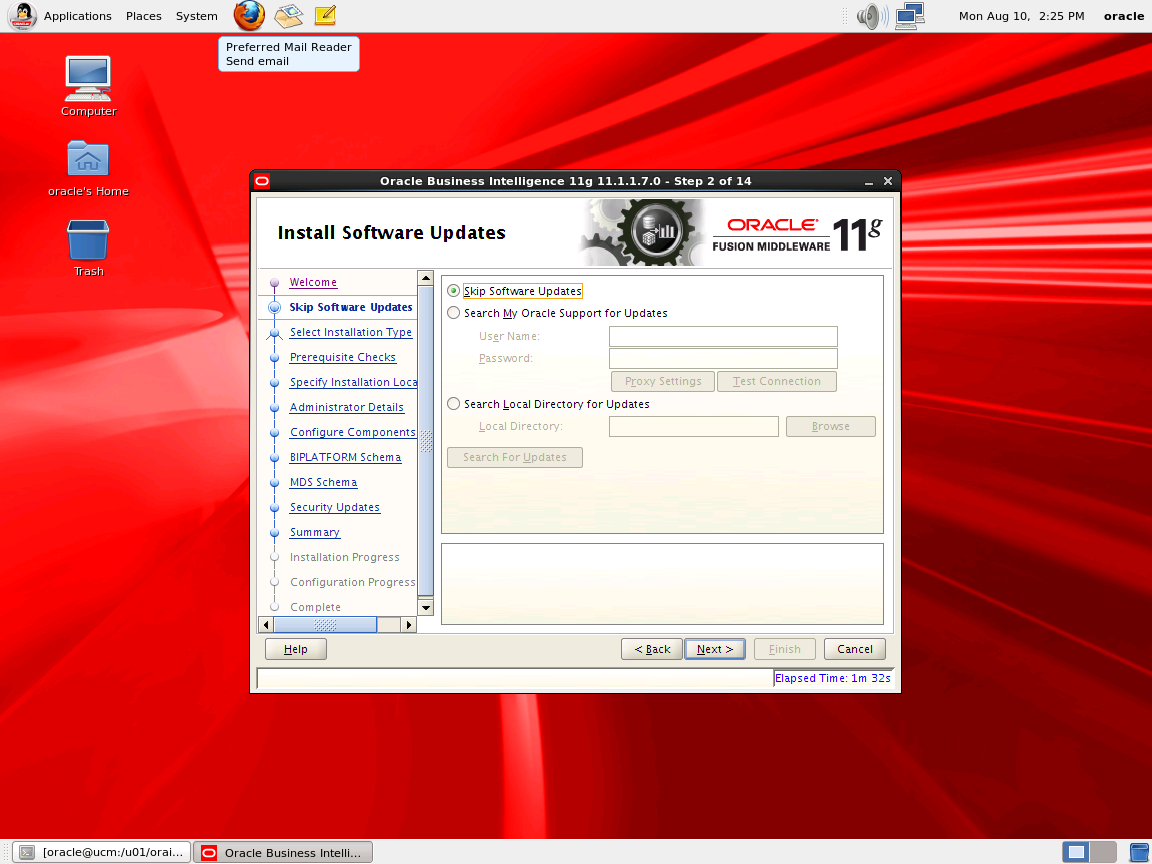Viewport: 1152px width, 864px height.
Task: Click the Browse button
Action: tap(830, 426)
